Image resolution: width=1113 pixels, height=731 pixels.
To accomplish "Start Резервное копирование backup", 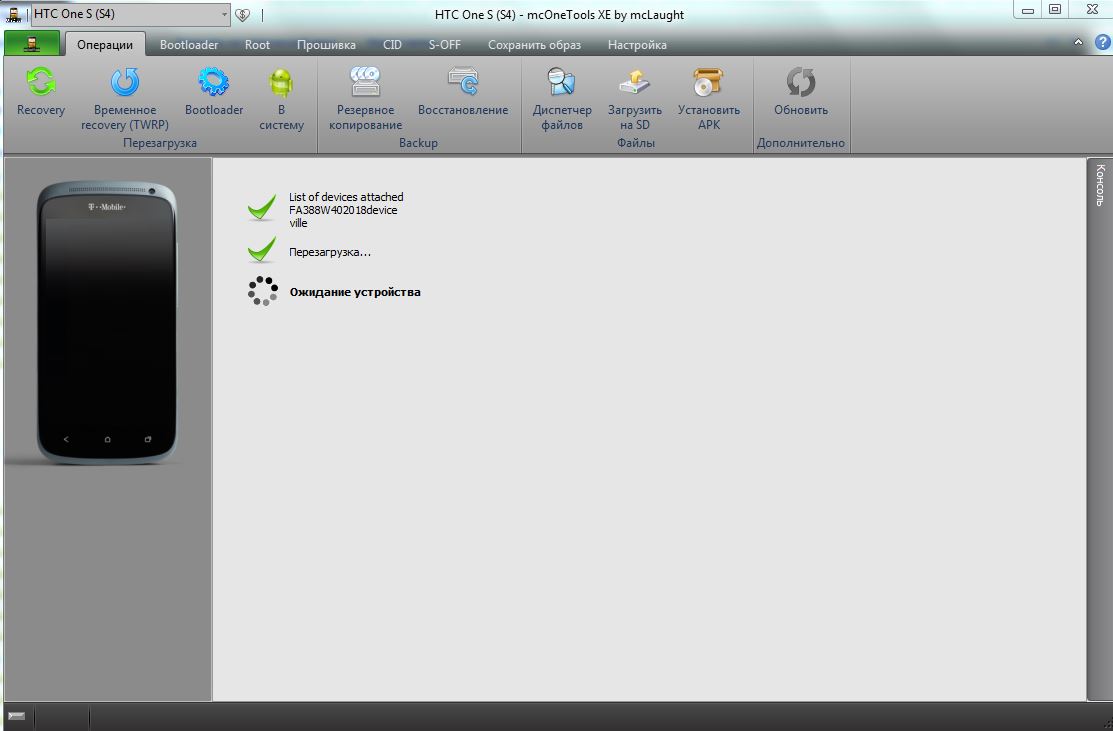I will point(365,97).
